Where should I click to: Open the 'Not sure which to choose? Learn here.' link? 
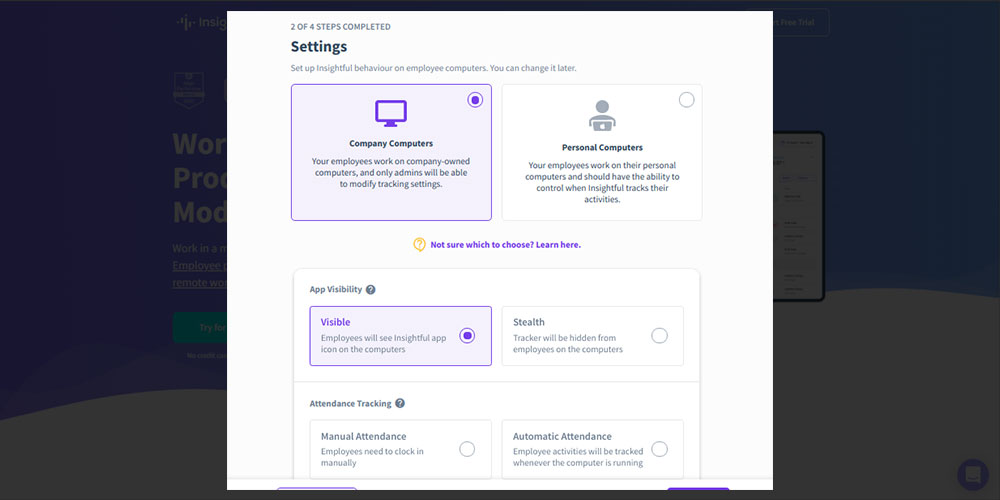(x=506, y=244)
